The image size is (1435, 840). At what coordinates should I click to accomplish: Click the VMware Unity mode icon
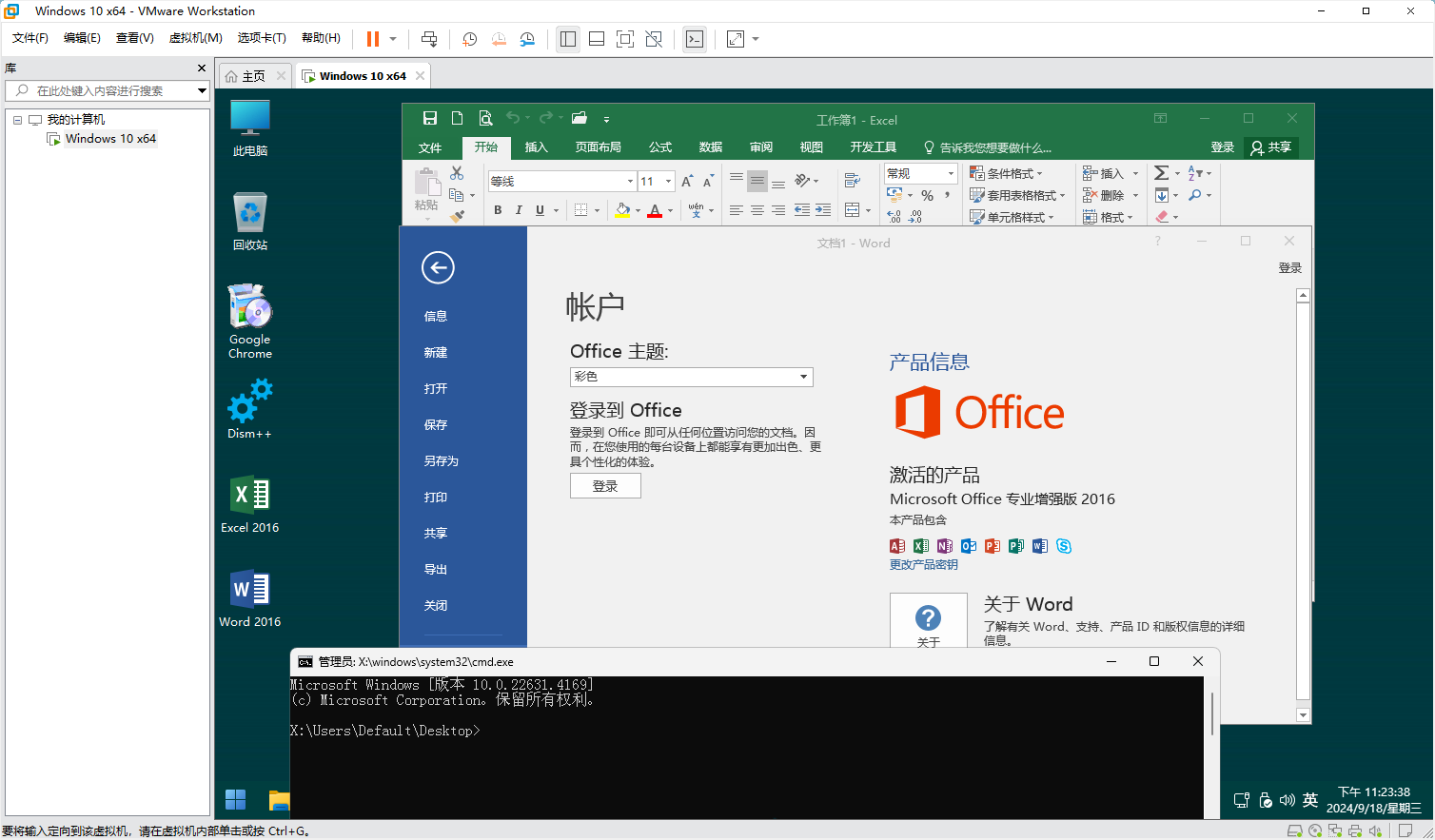(654, 39)
